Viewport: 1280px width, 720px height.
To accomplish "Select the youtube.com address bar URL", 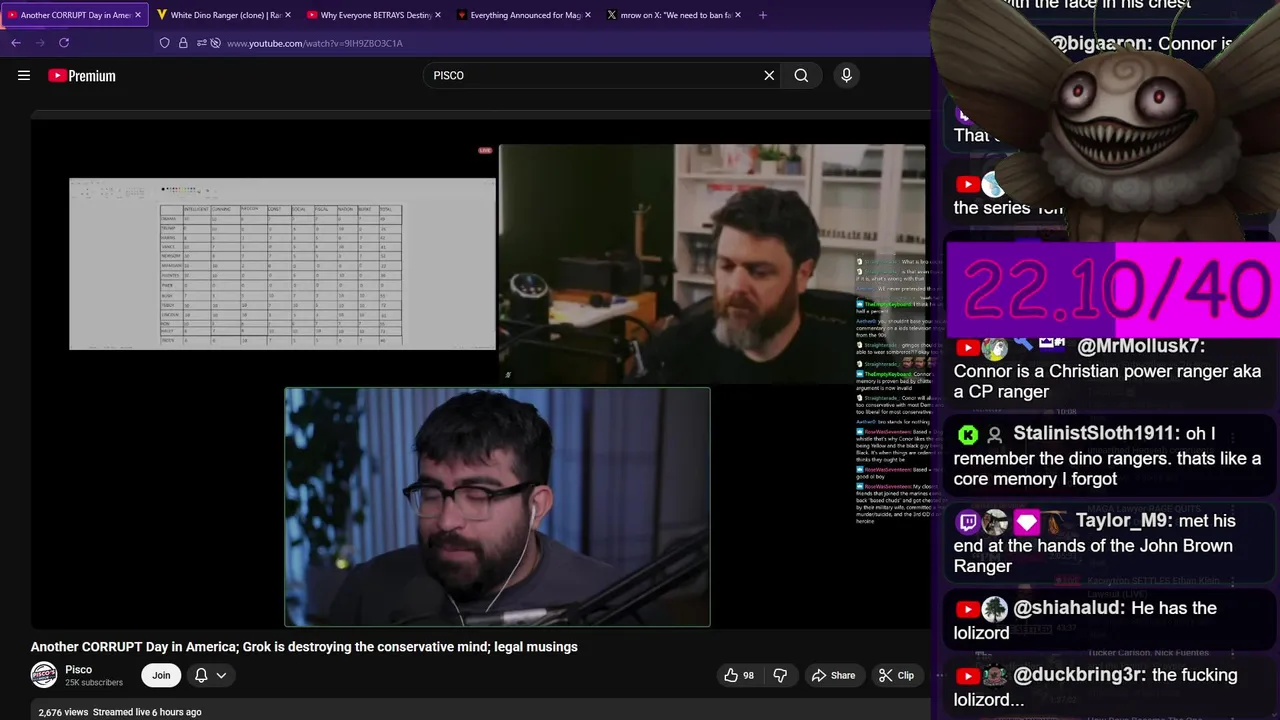I will (x=315, y=43).
